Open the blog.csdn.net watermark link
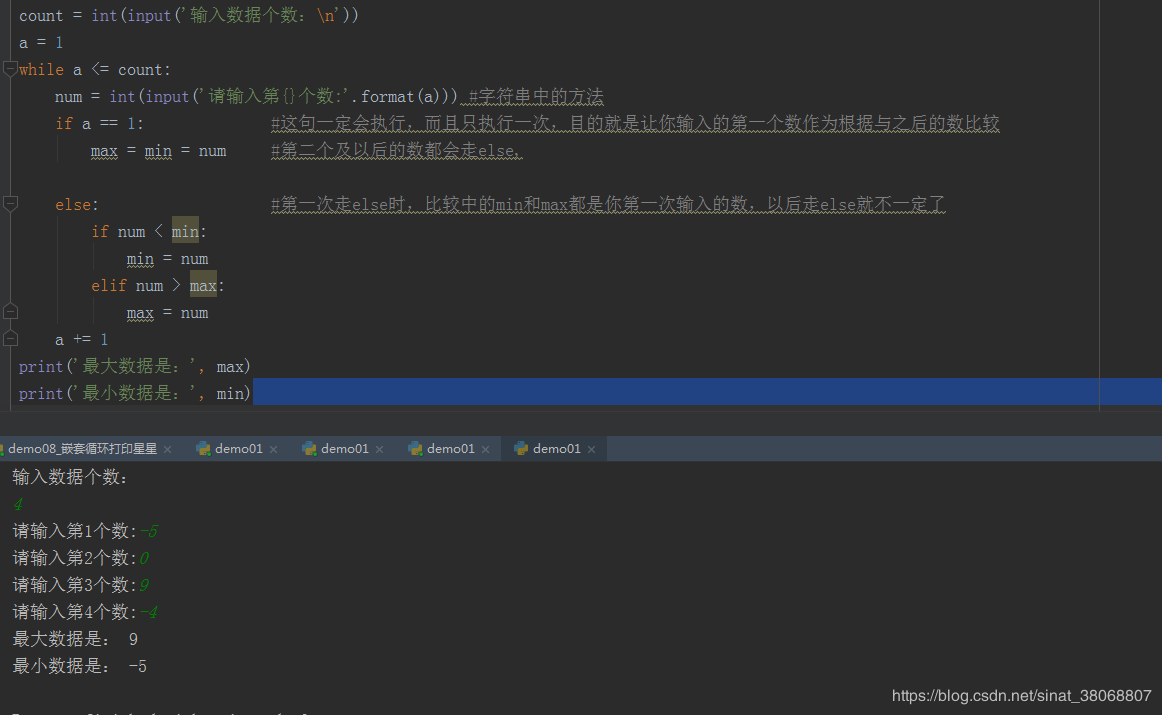The height and width of the screenshot is (715, 1162). [1021, 695]
